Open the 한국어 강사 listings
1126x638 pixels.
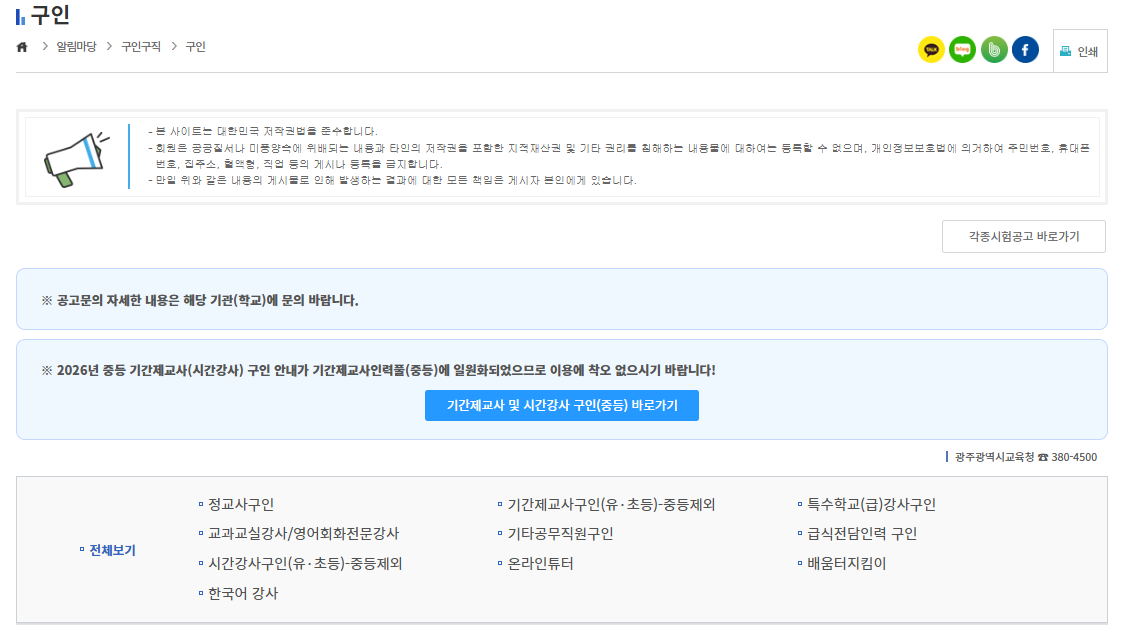[x=240, y=592]
